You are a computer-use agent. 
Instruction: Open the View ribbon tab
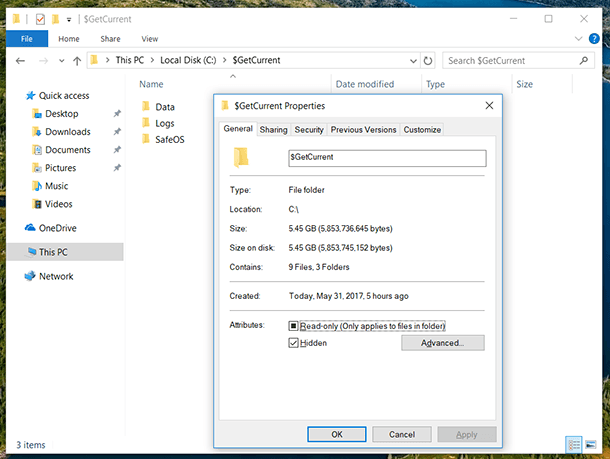click(x=149, y=39)
